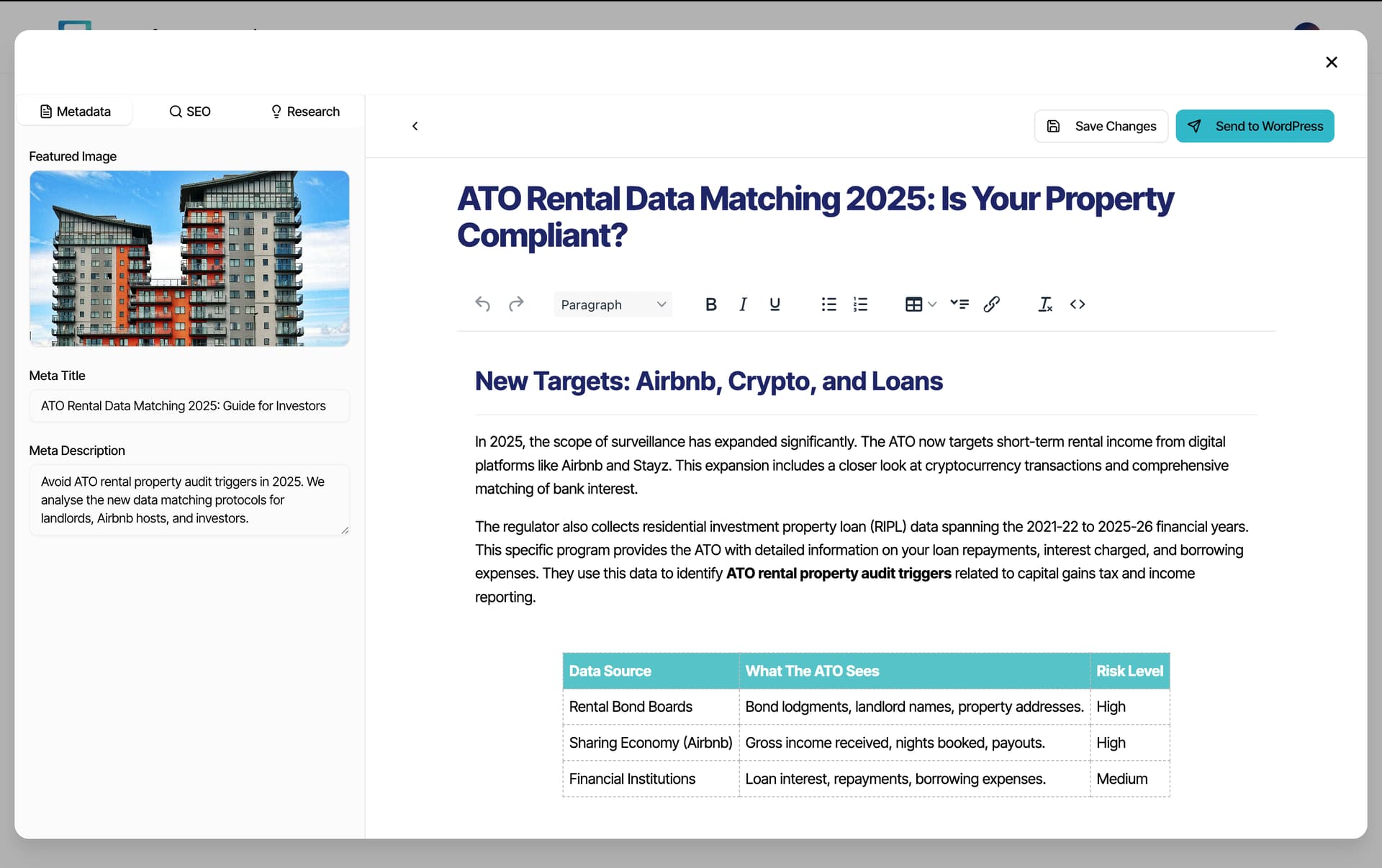The height and width of the screenshot is (868, 1382).
Task: Click the back chevron arrow
Action: [415, 126]
